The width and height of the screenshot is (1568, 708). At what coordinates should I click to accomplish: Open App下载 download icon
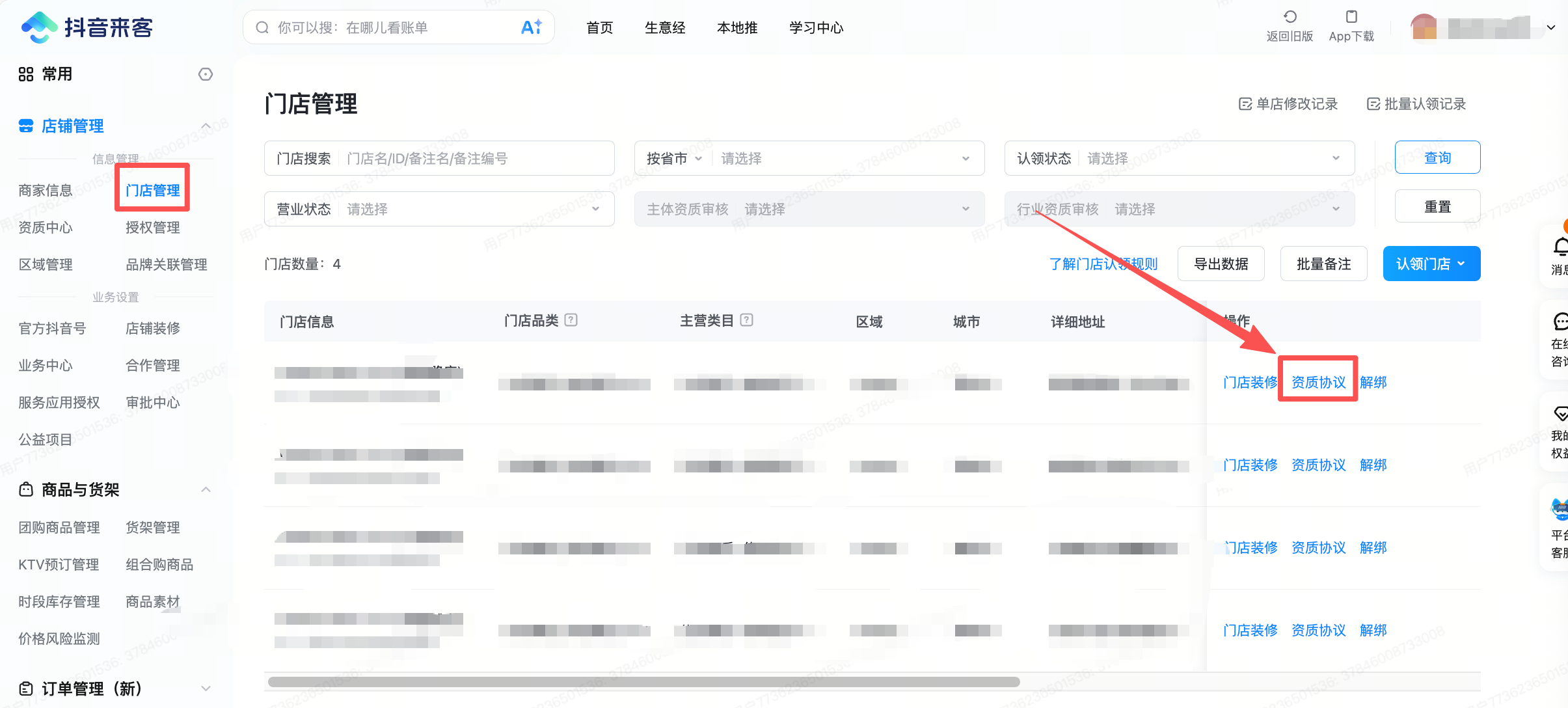coord(1351,16)
